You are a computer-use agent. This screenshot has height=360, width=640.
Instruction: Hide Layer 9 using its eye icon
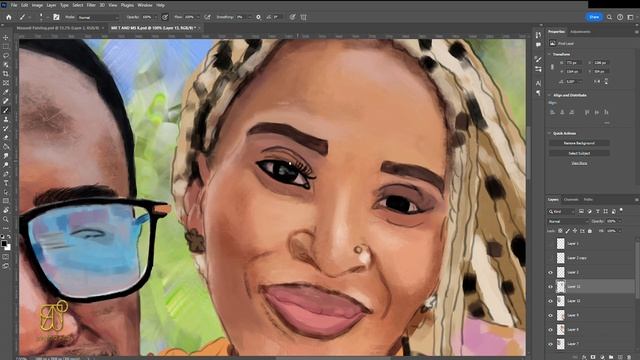coord(550,315)
